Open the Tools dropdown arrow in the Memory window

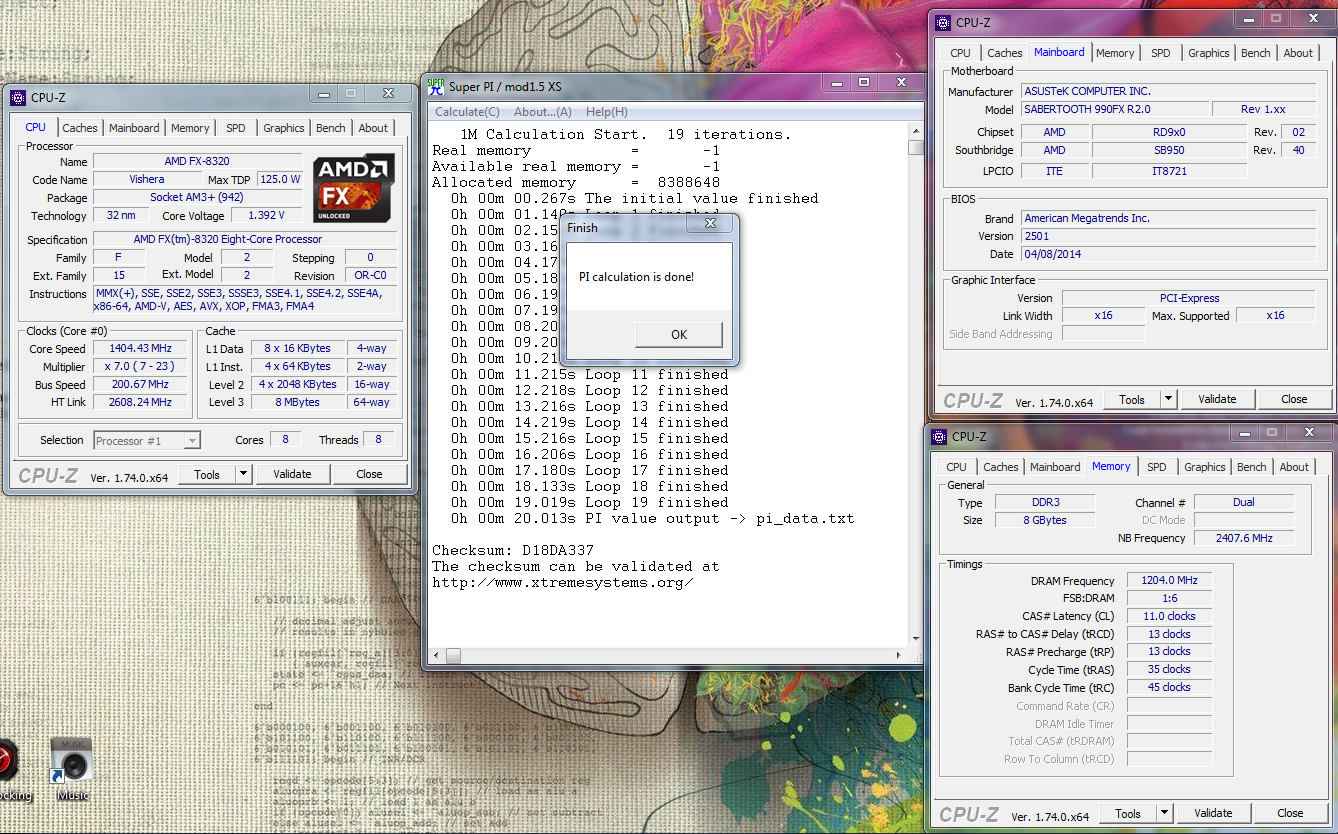(x=1164, y=813)
